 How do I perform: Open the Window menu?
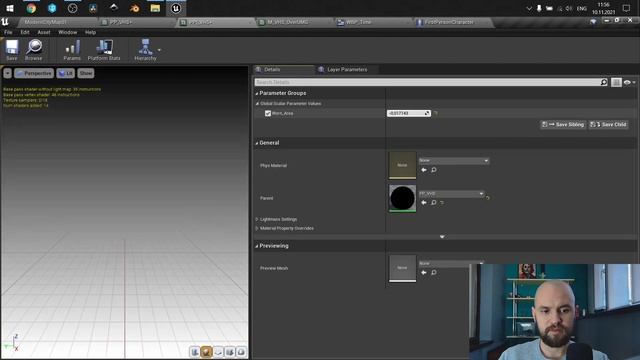tap(67, 32)
